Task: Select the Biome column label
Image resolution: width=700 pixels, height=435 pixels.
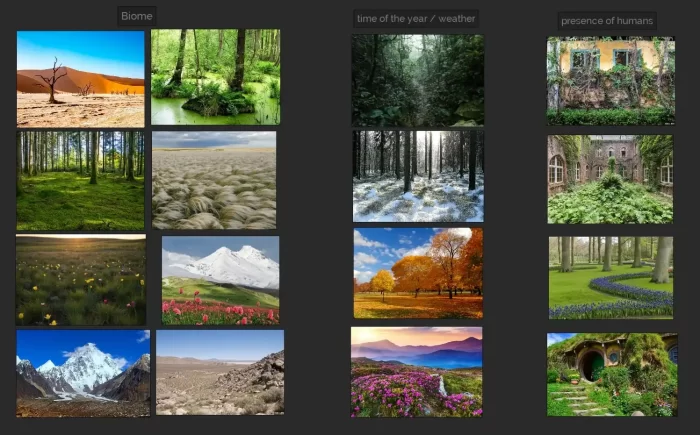Action: [136, 16]
